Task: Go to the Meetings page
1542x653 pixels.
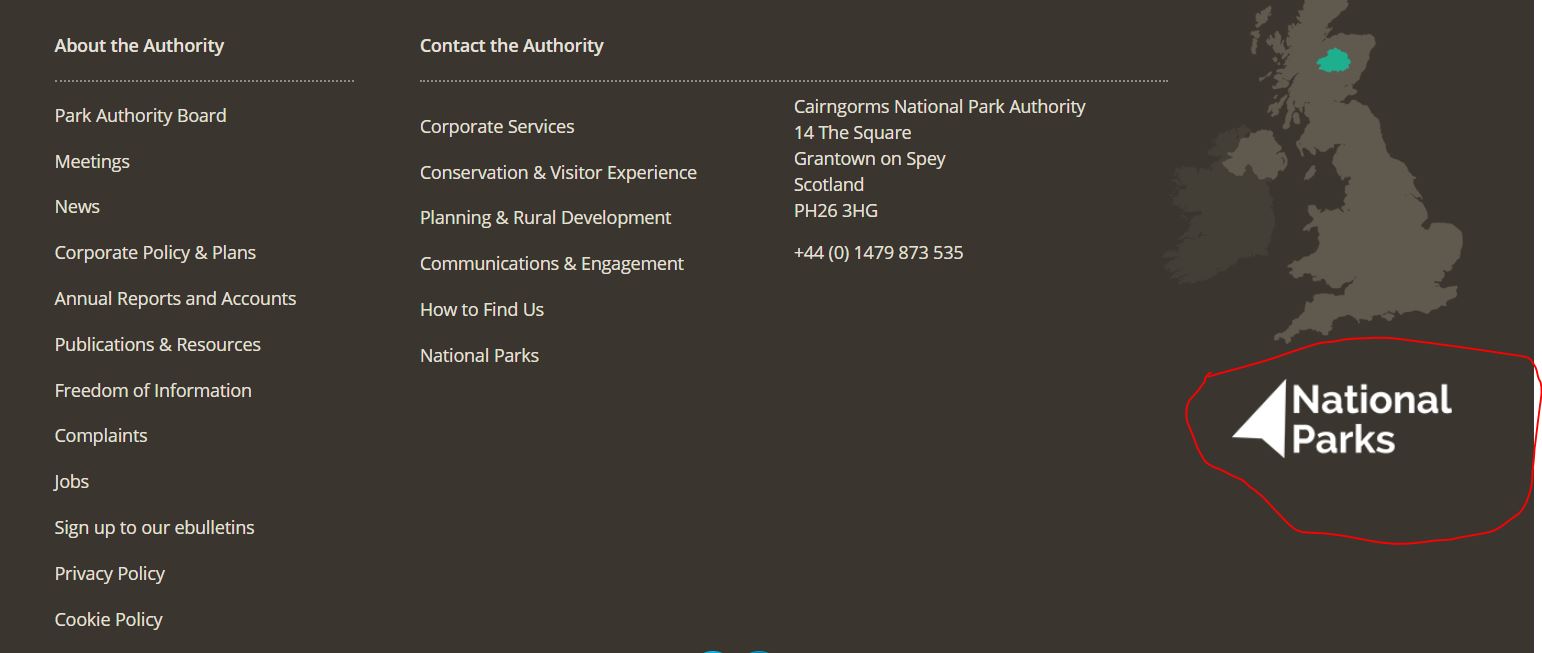Action: coord(92,161)
